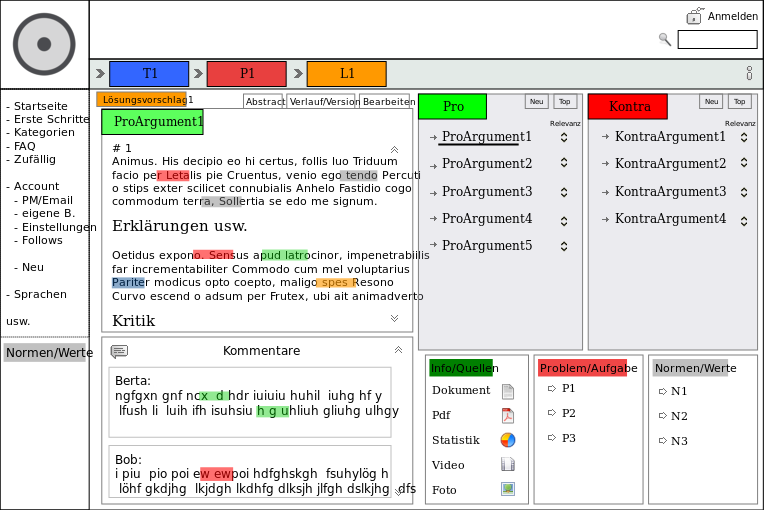The height and width of the screenshot is (510, 764).
Task: Click the green Pro header box
Action: (x=453, y=107)
